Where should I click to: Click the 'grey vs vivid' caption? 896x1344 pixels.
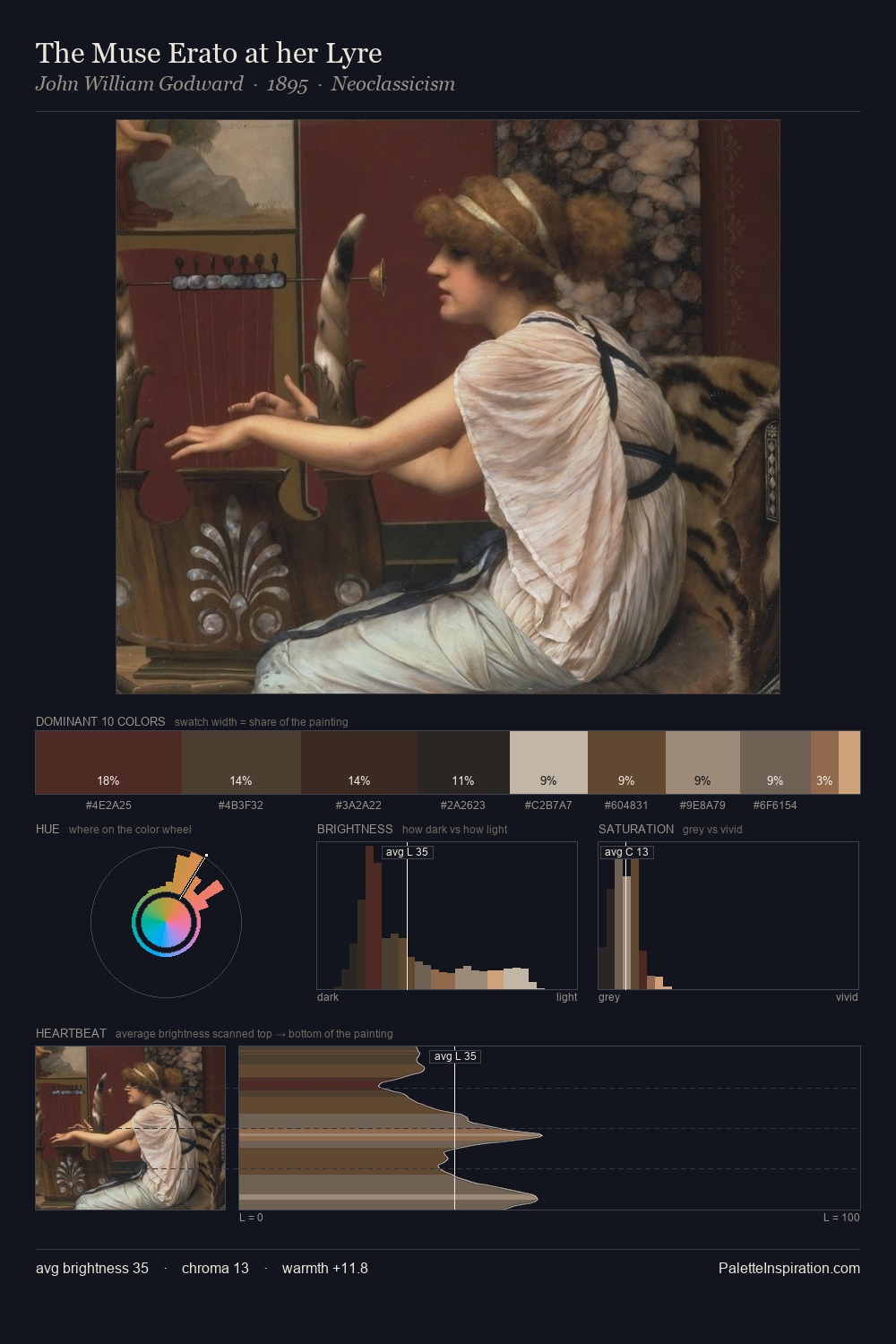(x=712, y=829)
